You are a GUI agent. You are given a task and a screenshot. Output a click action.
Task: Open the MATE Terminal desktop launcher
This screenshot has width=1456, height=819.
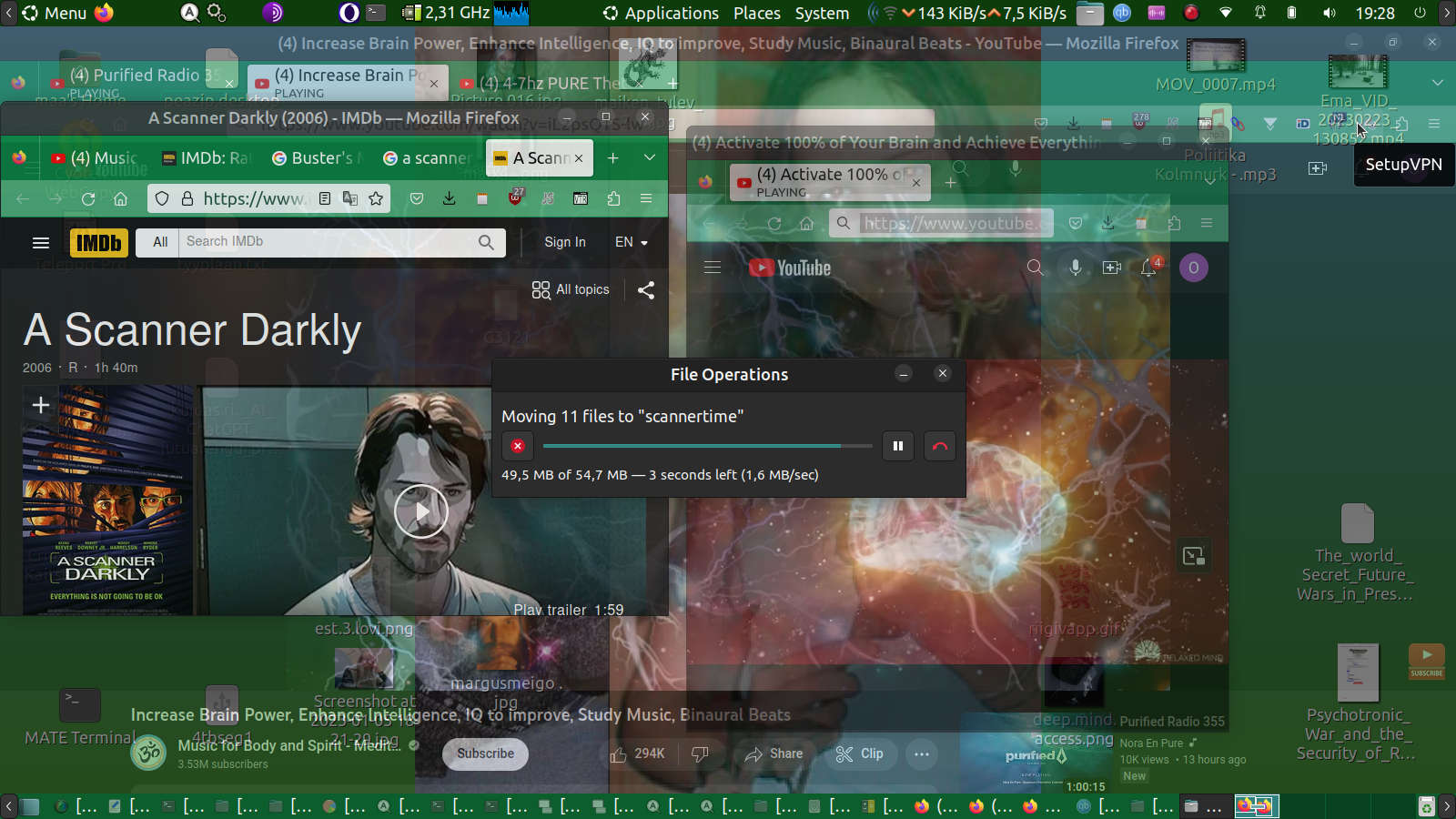(80, 717)
